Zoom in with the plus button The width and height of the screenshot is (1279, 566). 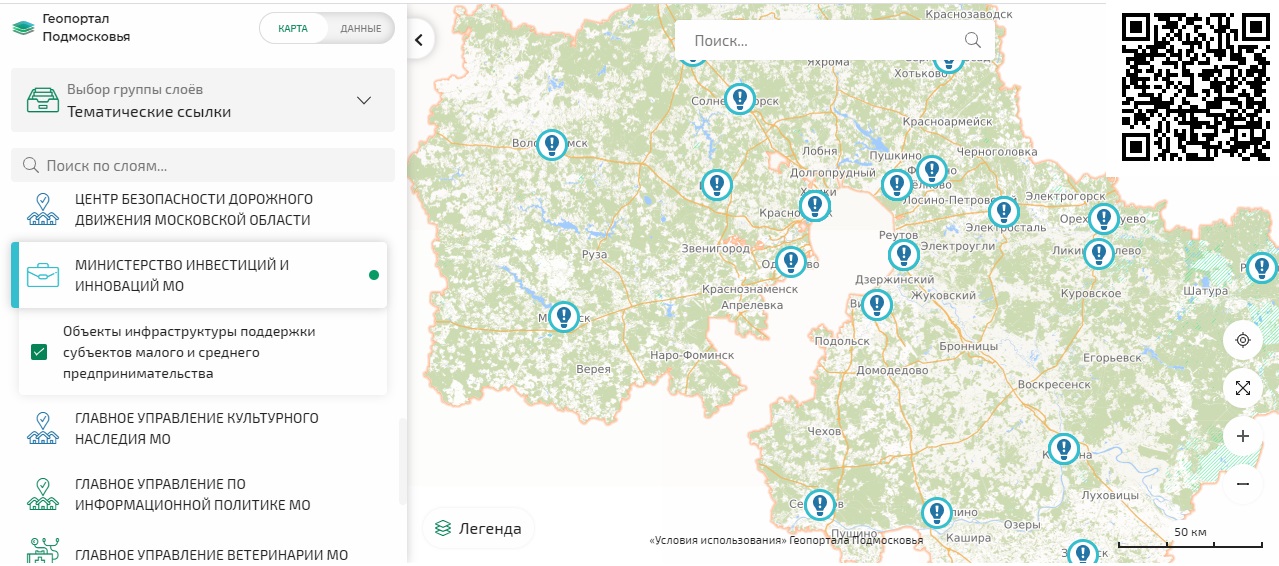pos(1243,436)
